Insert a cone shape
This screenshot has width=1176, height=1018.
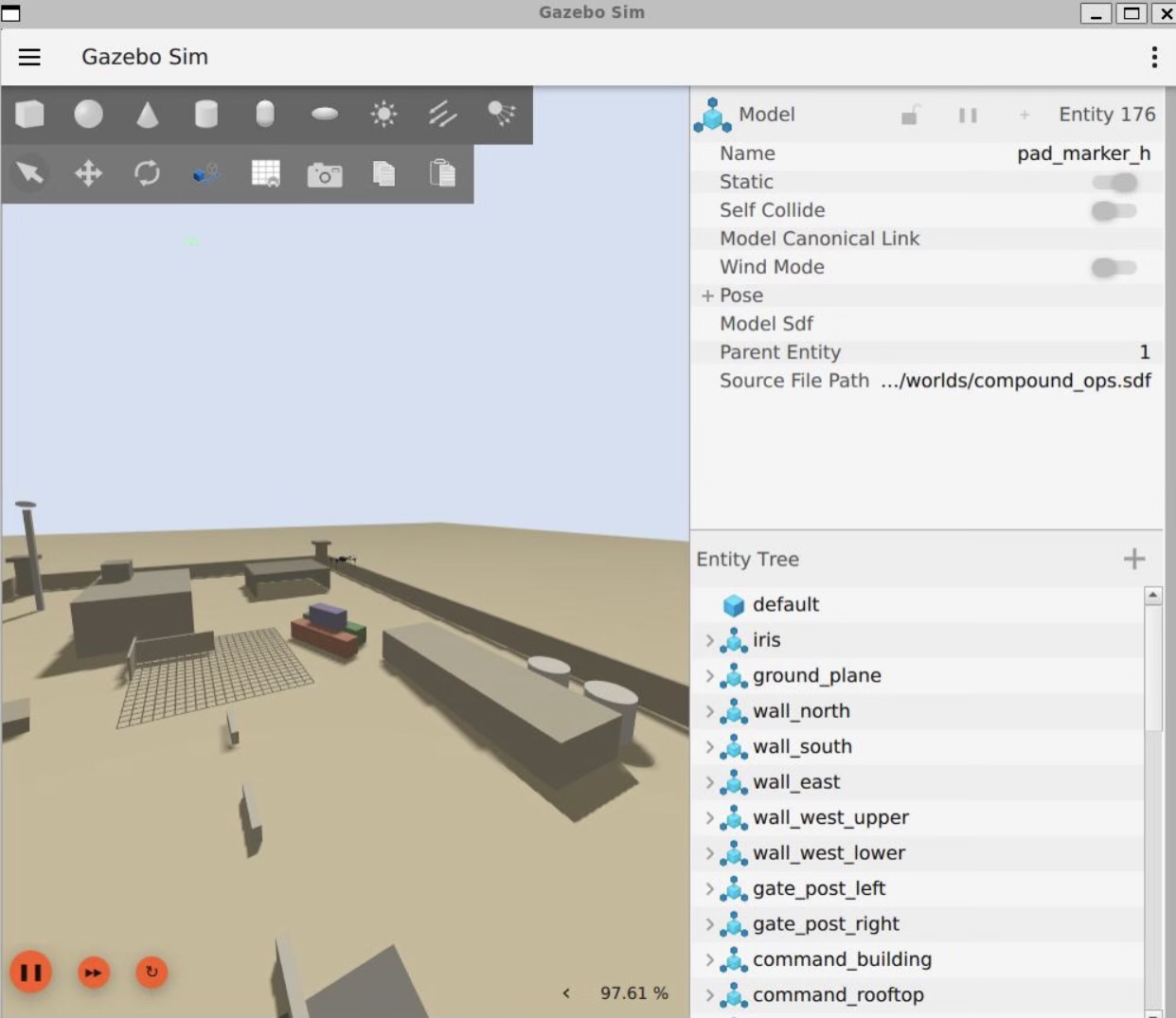point(147,115)
